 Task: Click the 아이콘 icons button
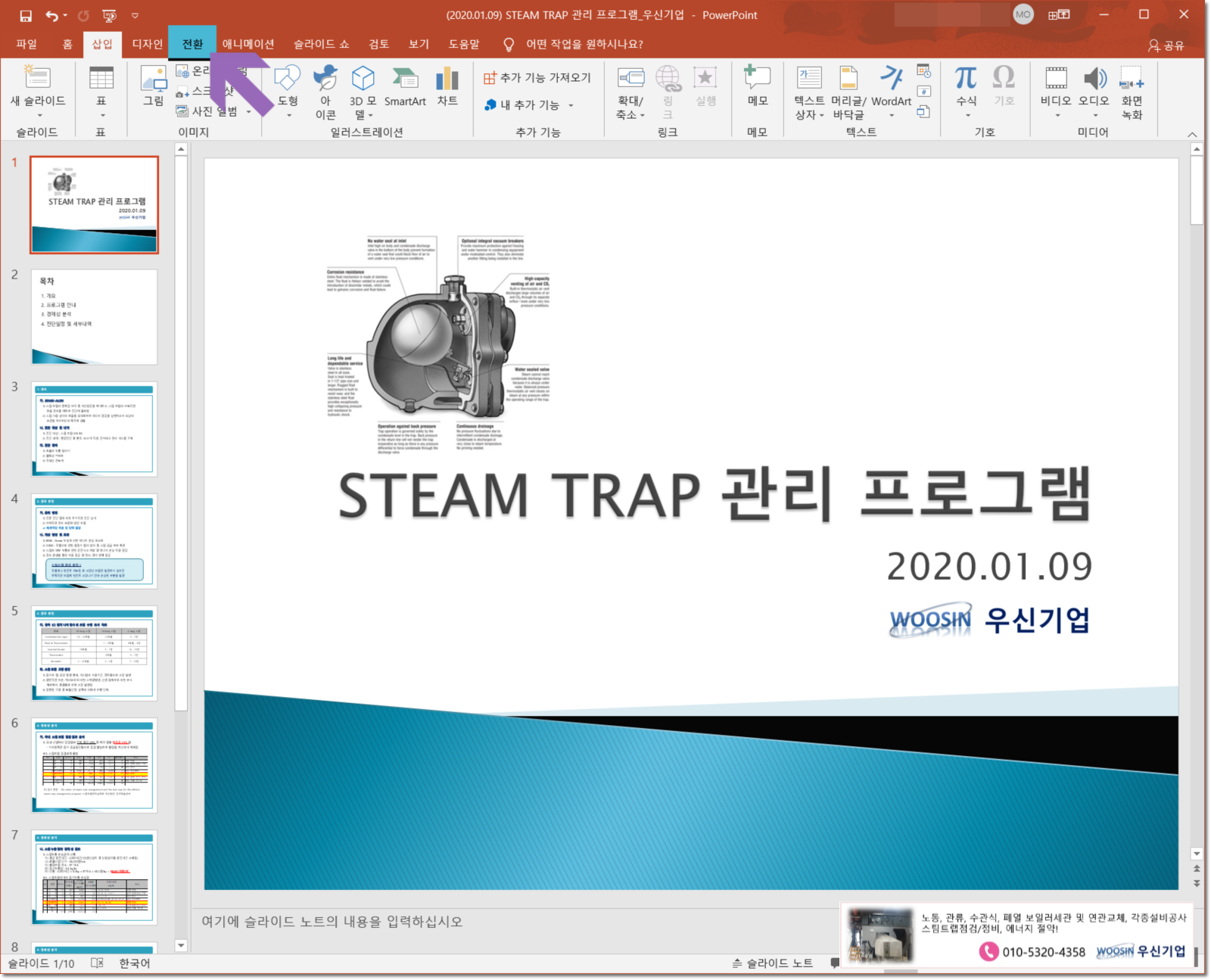click(325, 91)
